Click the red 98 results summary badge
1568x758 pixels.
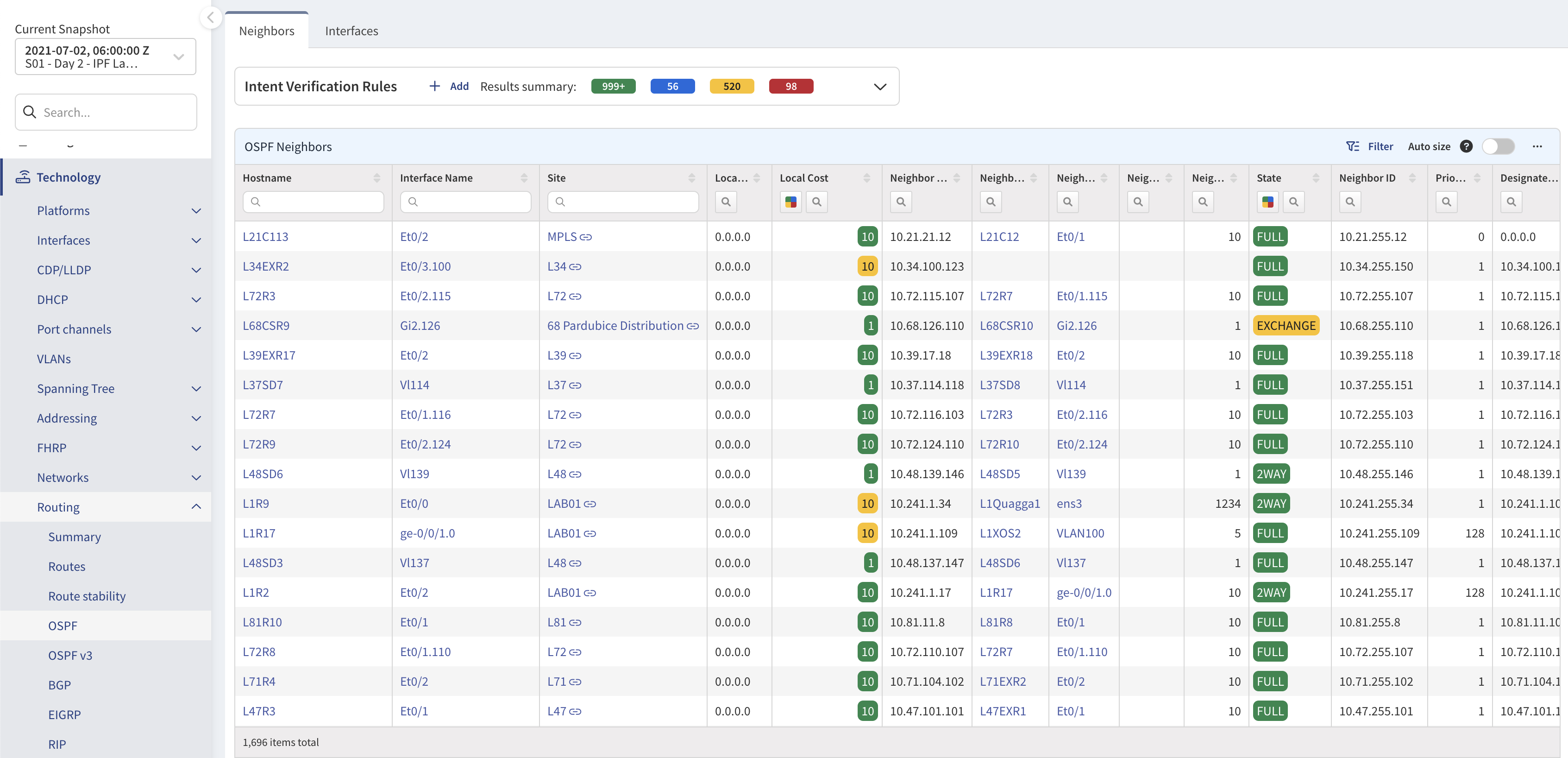[790, 87]
